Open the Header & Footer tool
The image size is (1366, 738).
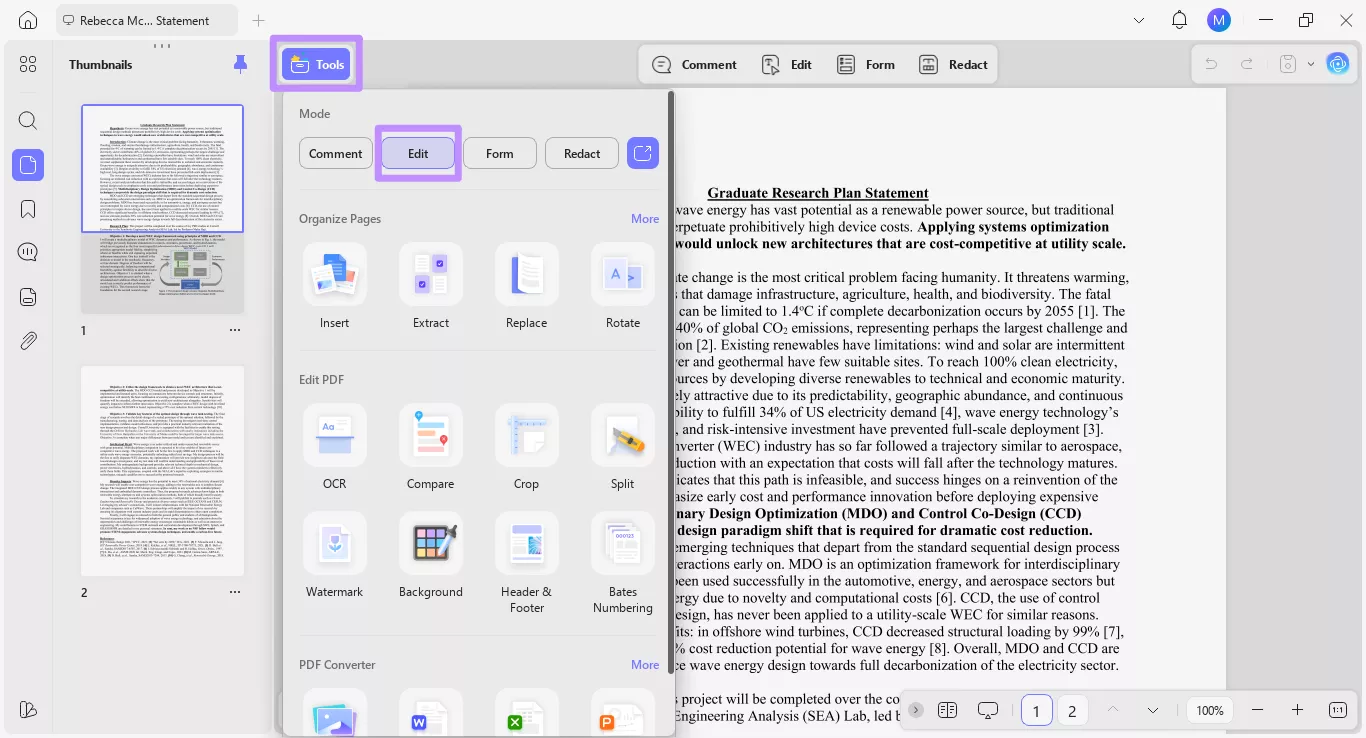tap(527, 563)
